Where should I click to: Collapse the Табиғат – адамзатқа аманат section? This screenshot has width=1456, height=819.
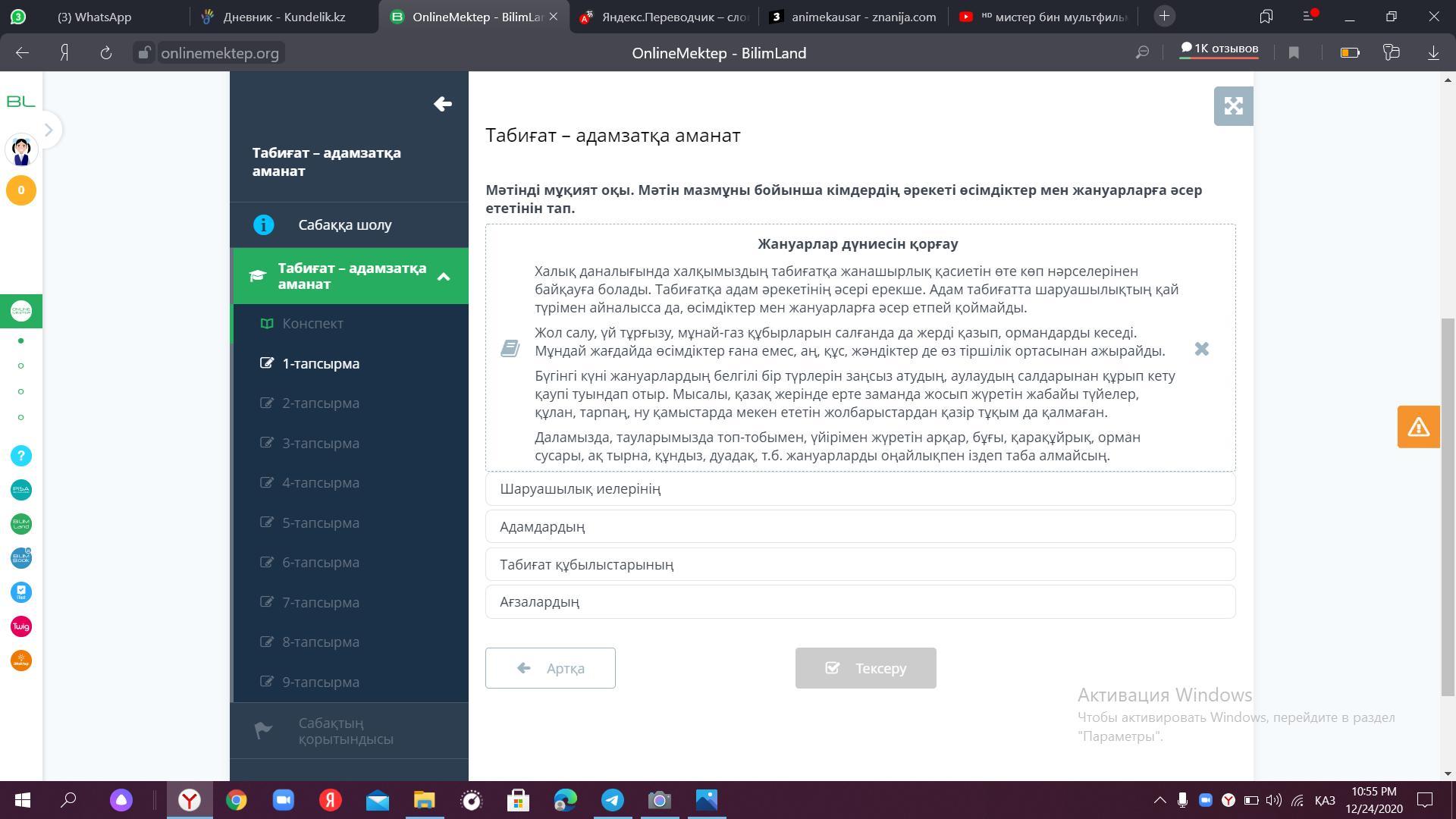click(444, 277)
